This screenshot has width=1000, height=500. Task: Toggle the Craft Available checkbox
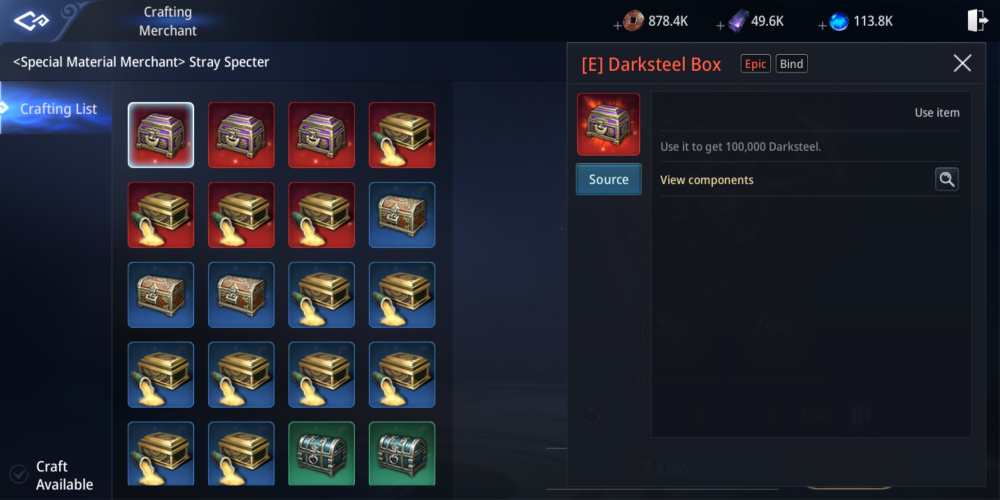coord(19,475)
